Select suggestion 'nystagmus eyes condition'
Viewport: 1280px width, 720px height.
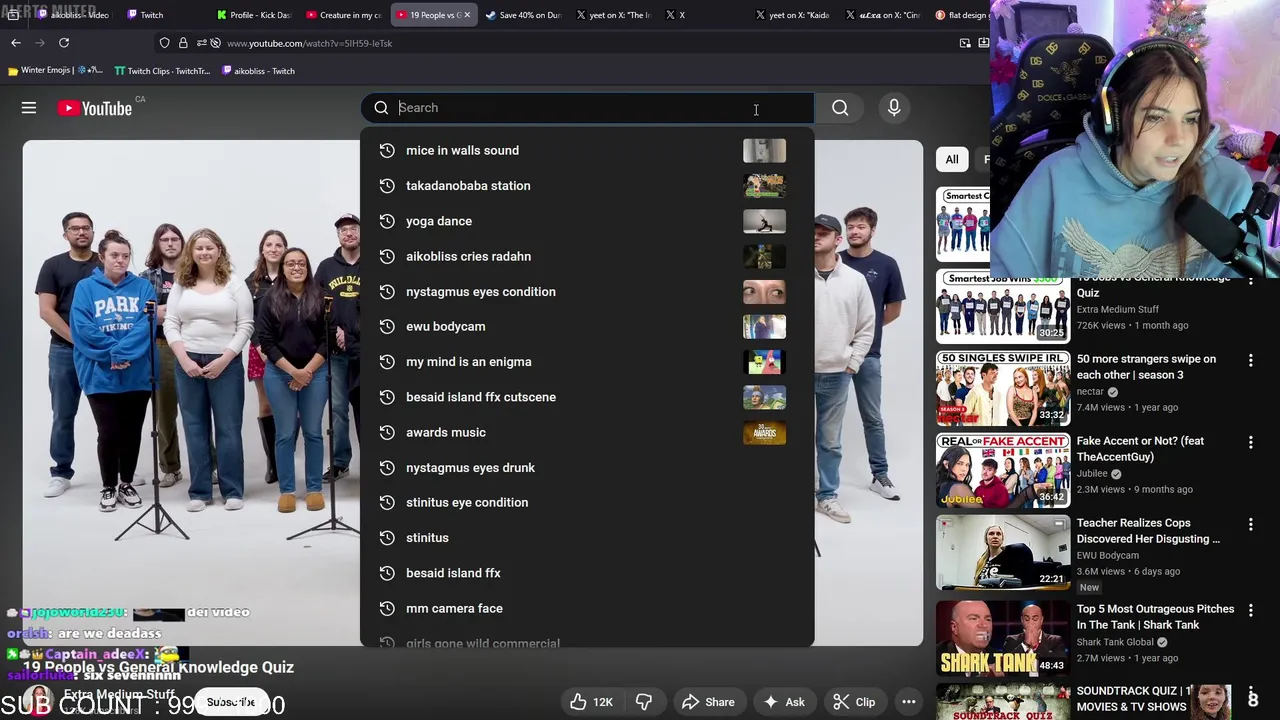pos(587,291)
